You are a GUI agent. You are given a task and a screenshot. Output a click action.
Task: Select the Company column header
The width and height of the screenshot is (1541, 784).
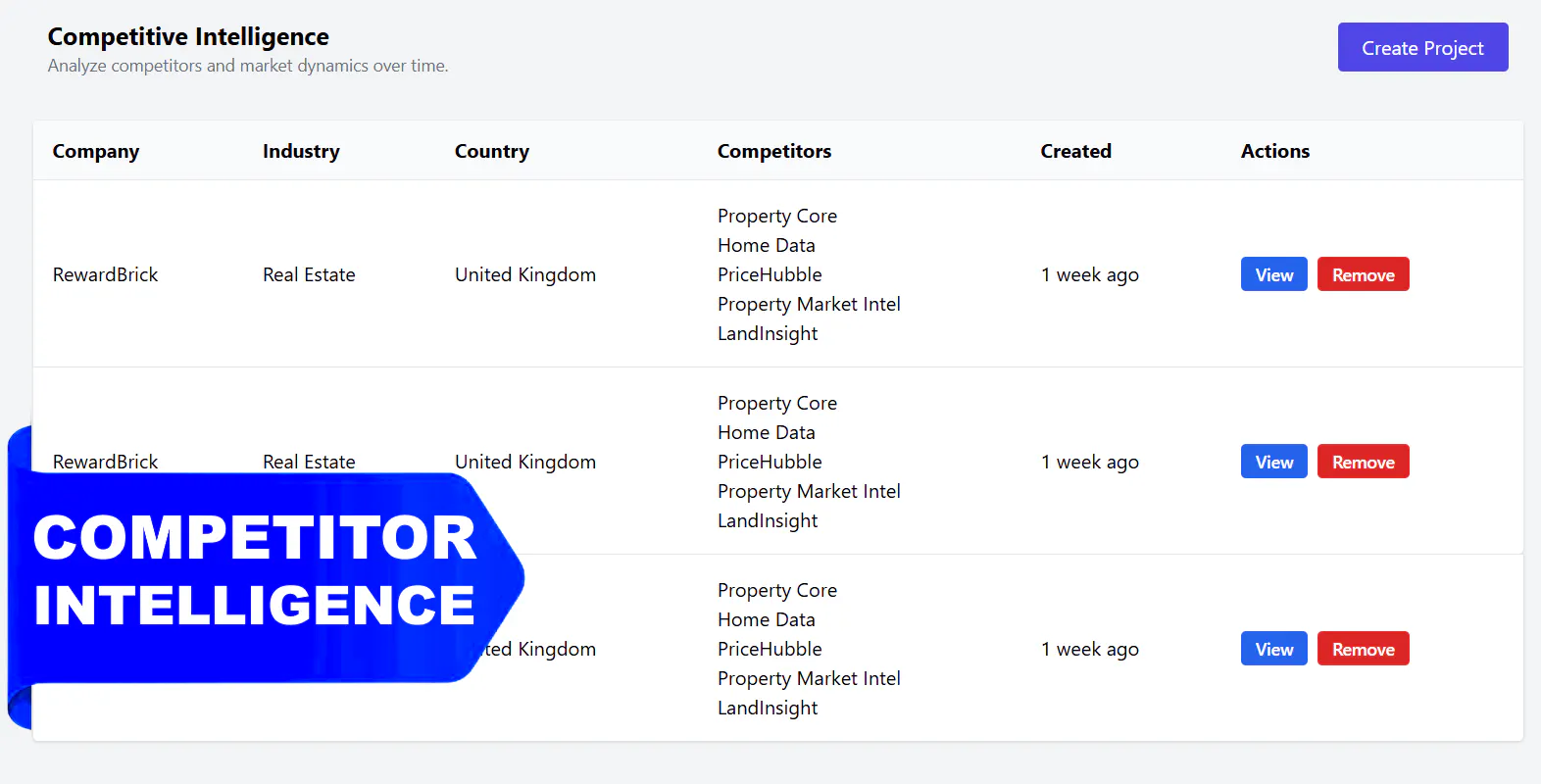click(96, 151)
